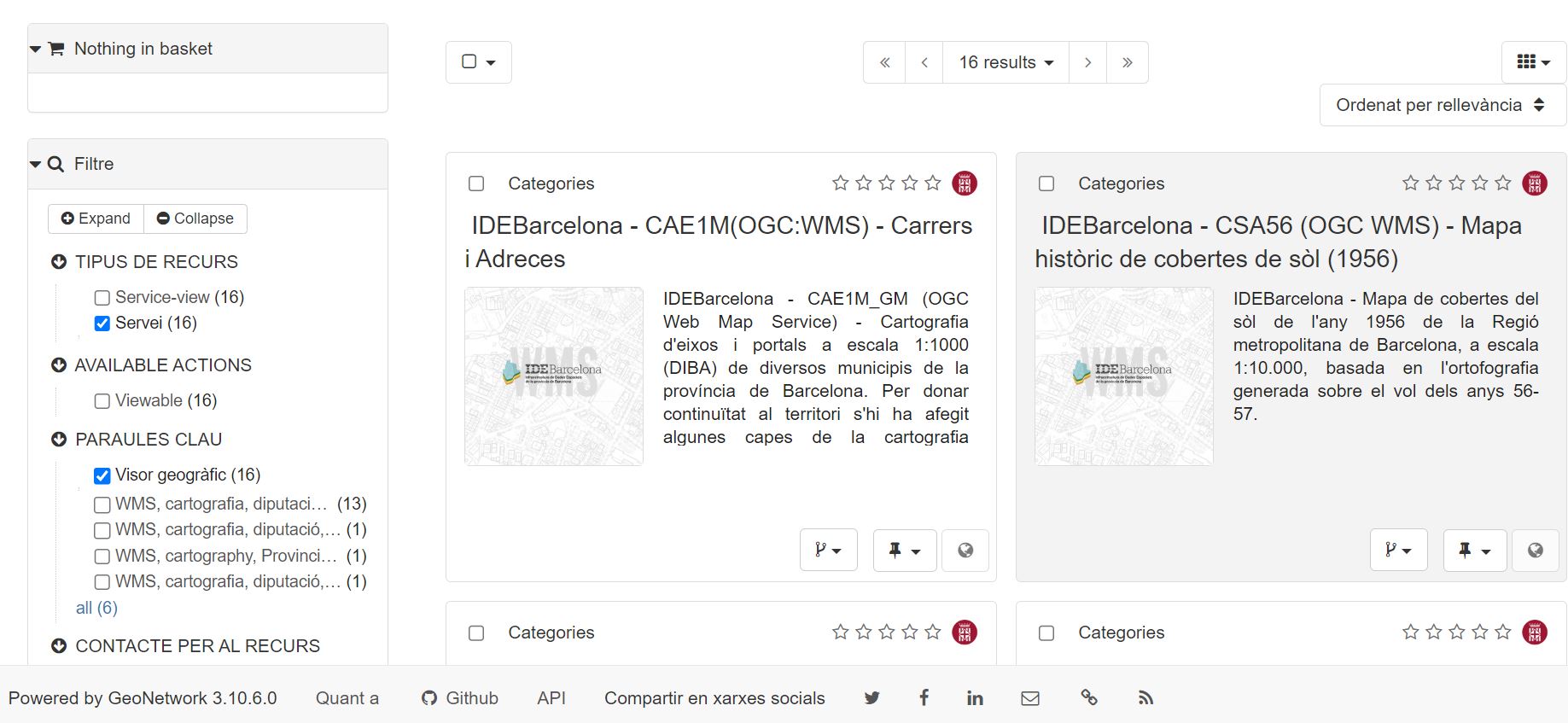Share on LinkedIn icon in footer
Image resolution: width=1568 pixels, height=723 pixels.
[975, 698]
